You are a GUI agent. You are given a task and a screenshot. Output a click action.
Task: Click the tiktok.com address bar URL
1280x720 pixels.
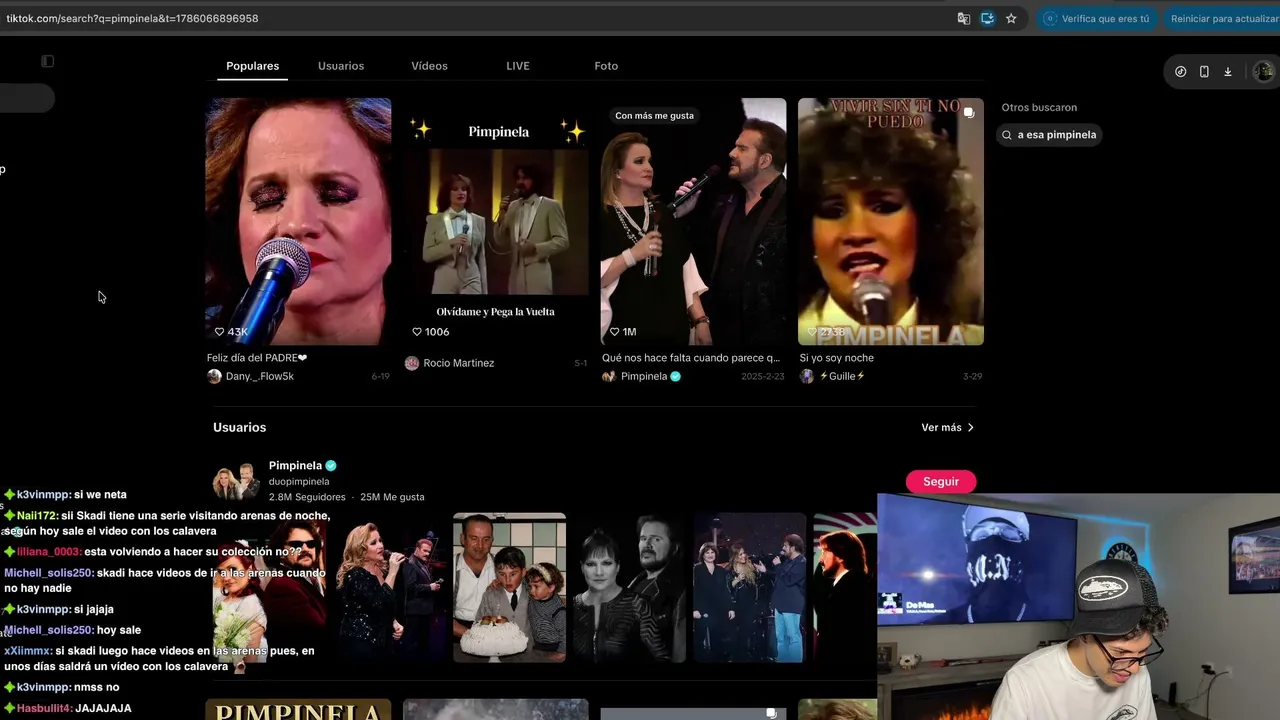click(x=132, y=18)
